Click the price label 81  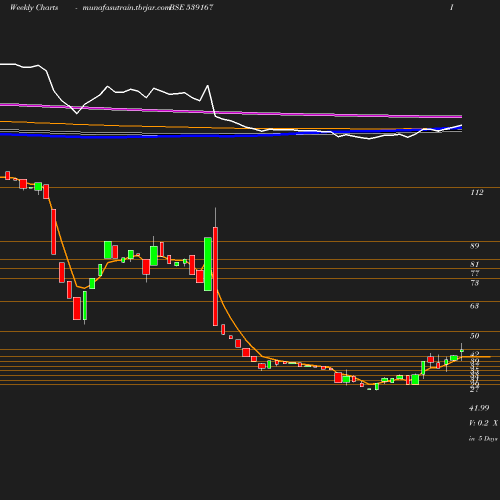pos(475,264)
